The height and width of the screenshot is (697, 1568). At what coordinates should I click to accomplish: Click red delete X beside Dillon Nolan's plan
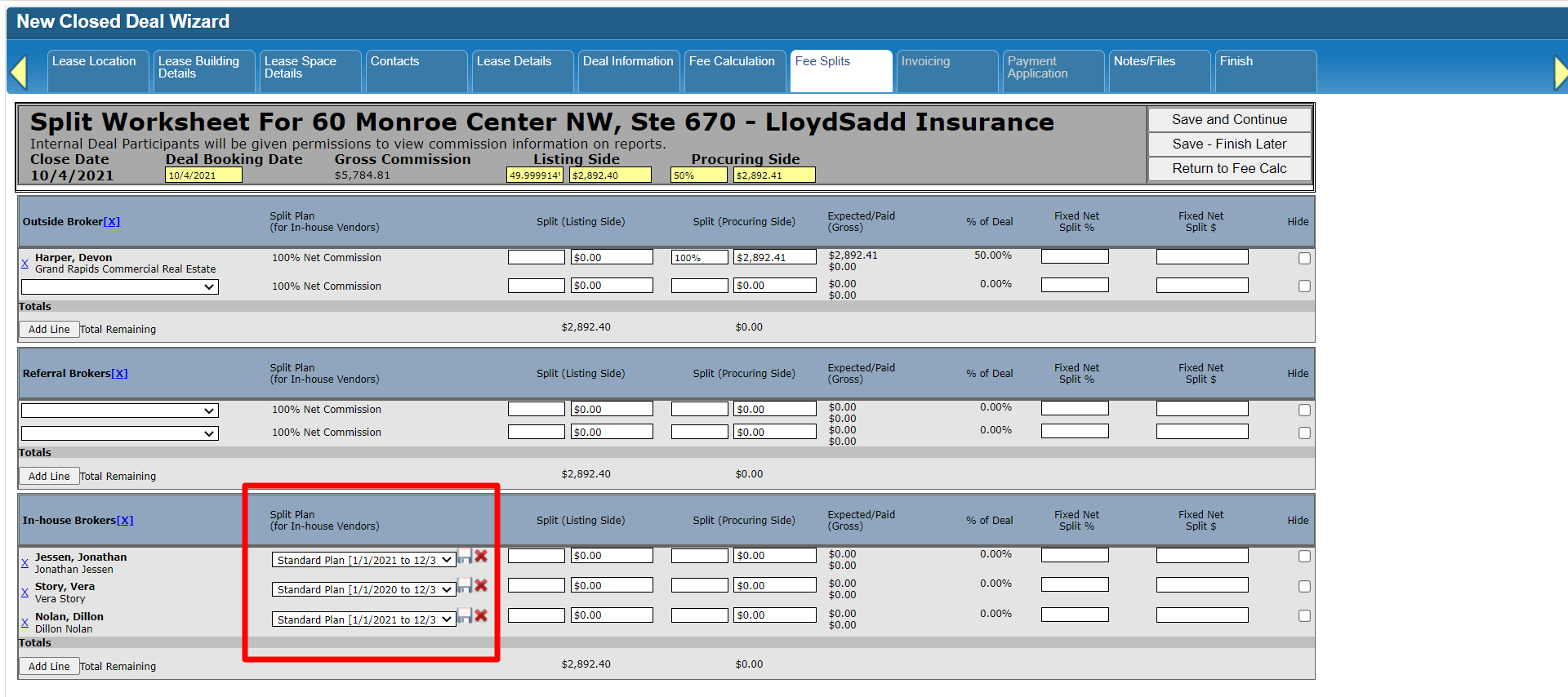click(x=481, y=616)
